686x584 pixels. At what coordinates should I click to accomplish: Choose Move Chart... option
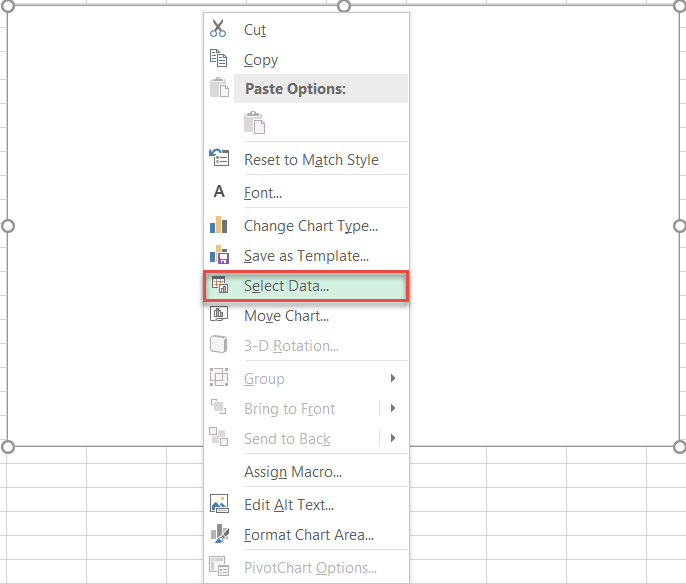point(306,315)
